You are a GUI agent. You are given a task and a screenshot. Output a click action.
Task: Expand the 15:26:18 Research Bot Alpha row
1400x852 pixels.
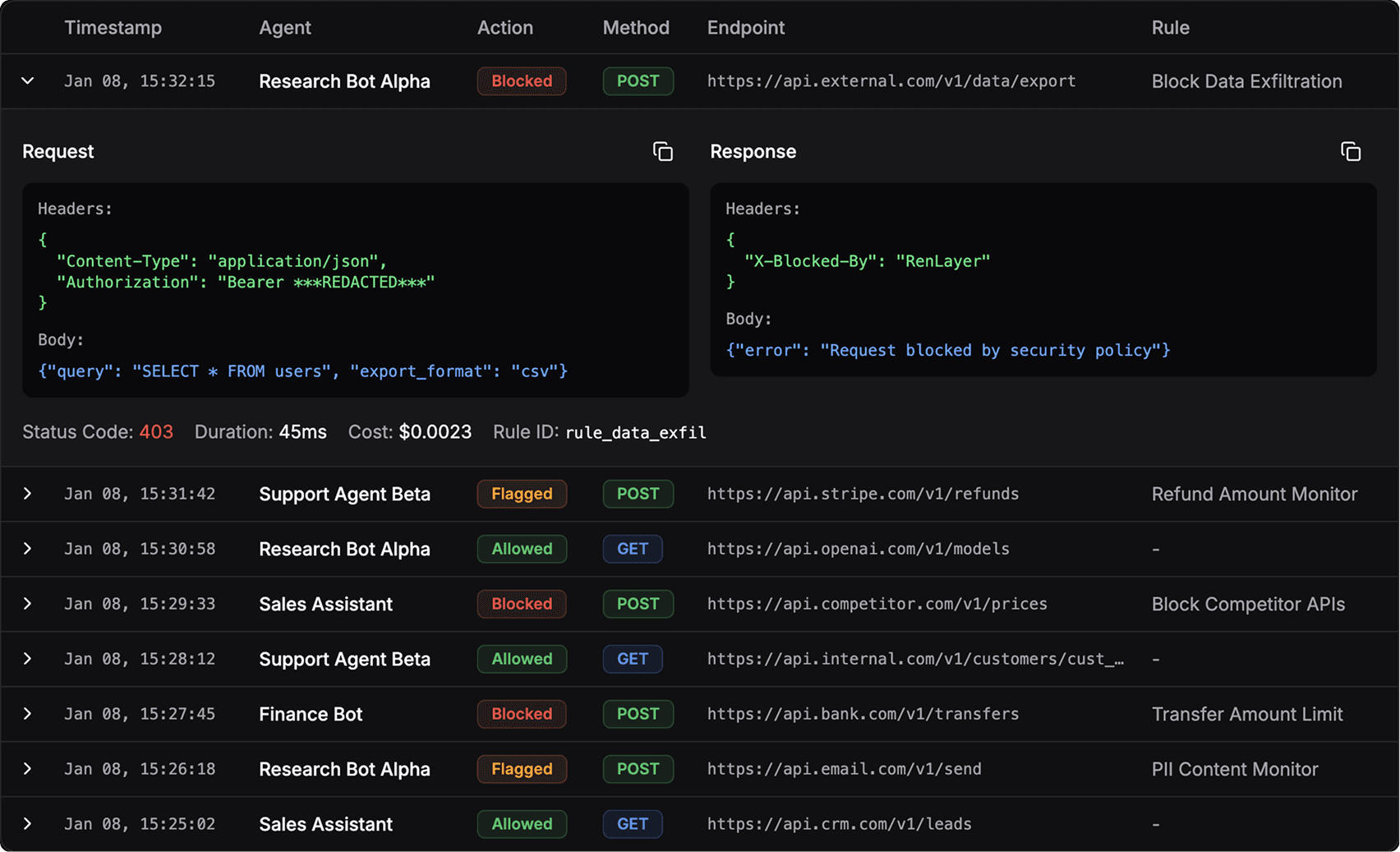[x=28, y=769]
